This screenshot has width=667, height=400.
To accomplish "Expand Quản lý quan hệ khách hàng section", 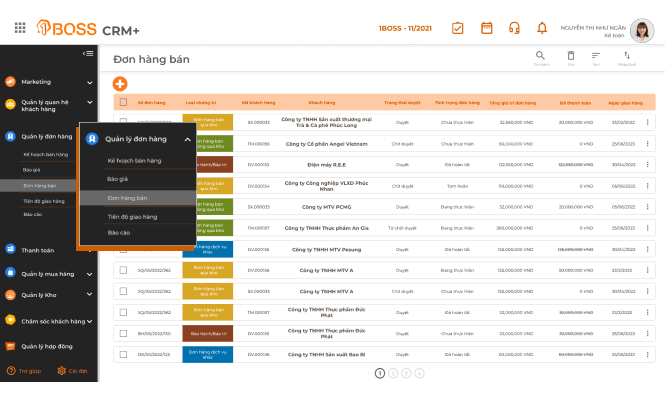I will tap(89, 103).
